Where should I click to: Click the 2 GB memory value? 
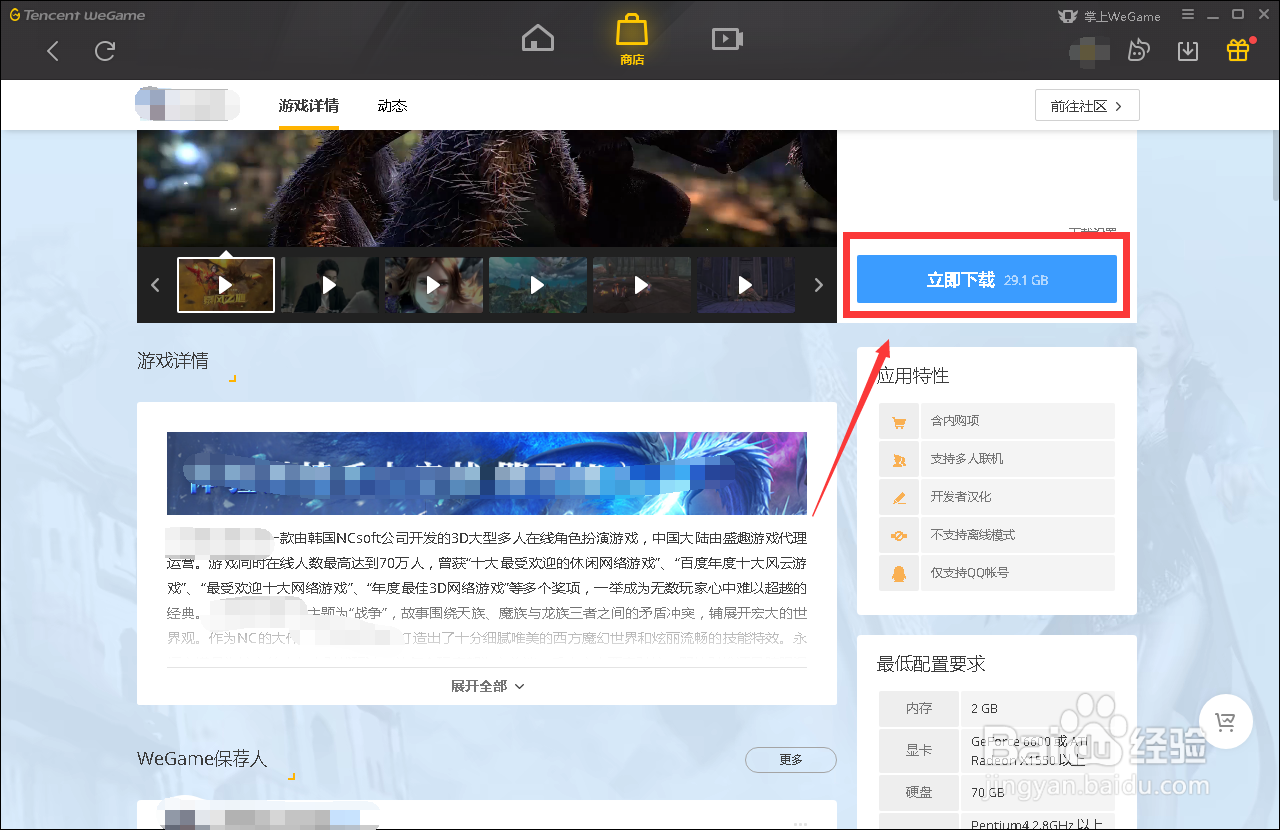pyautogui.click(x=985, y=708)
